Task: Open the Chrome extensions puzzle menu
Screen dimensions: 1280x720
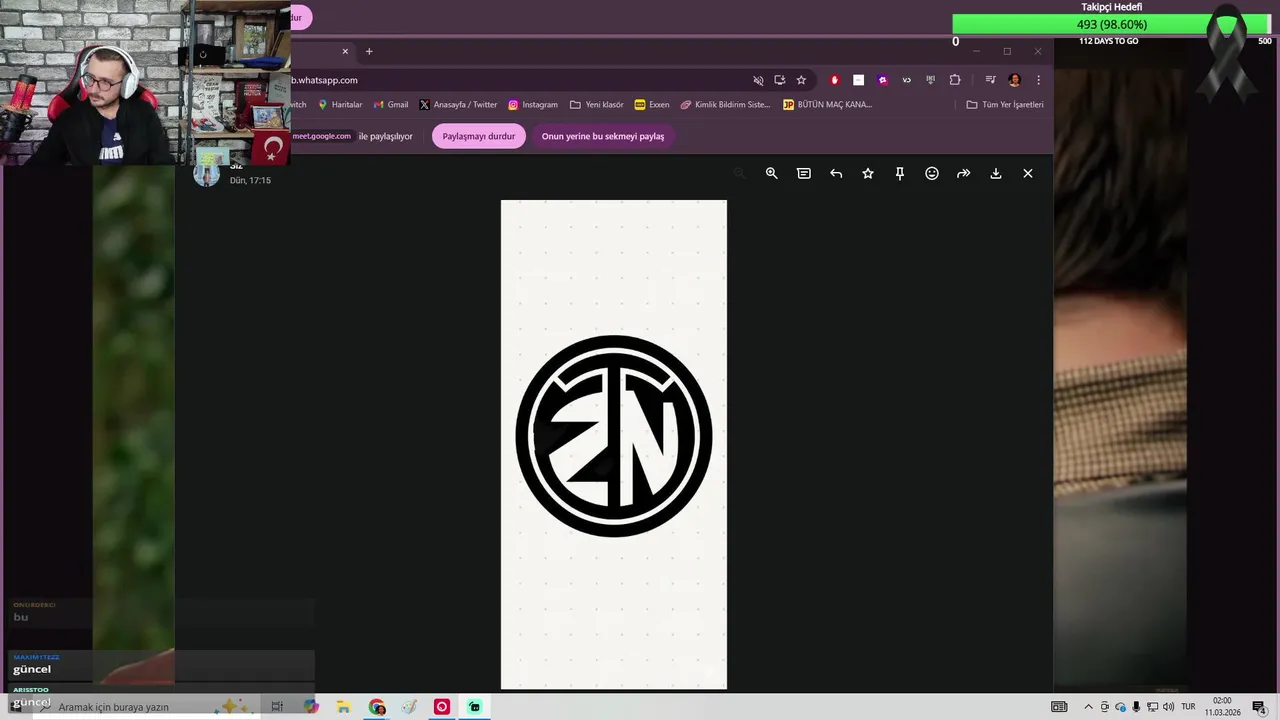Action: click(x=955, y=80)
